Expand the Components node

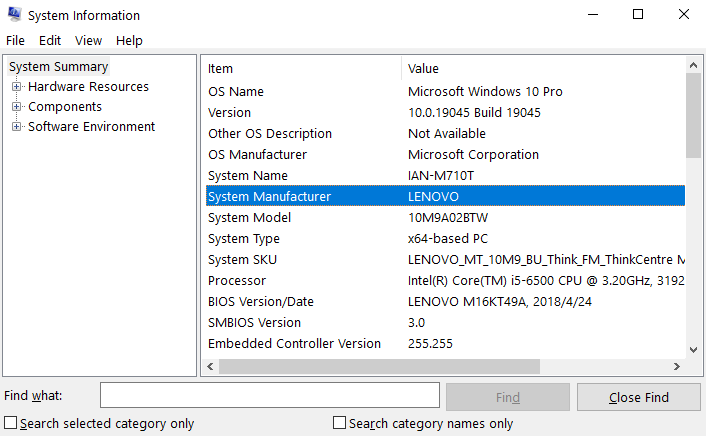click(x=16, y=107)
